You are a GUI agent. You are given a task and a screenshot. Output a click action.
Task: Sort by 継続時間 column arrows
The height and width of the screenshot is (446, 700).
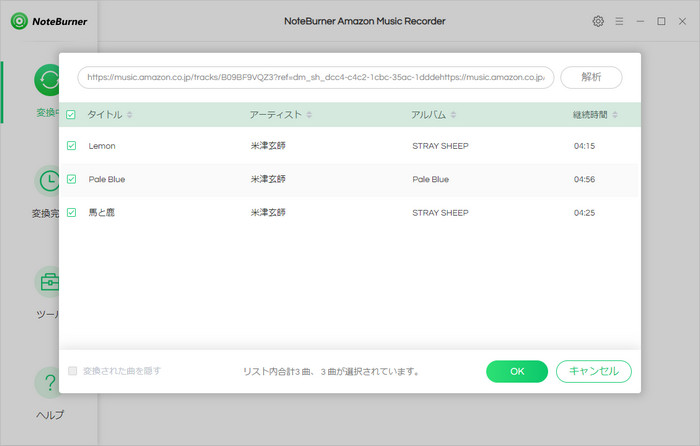[615, 115]
